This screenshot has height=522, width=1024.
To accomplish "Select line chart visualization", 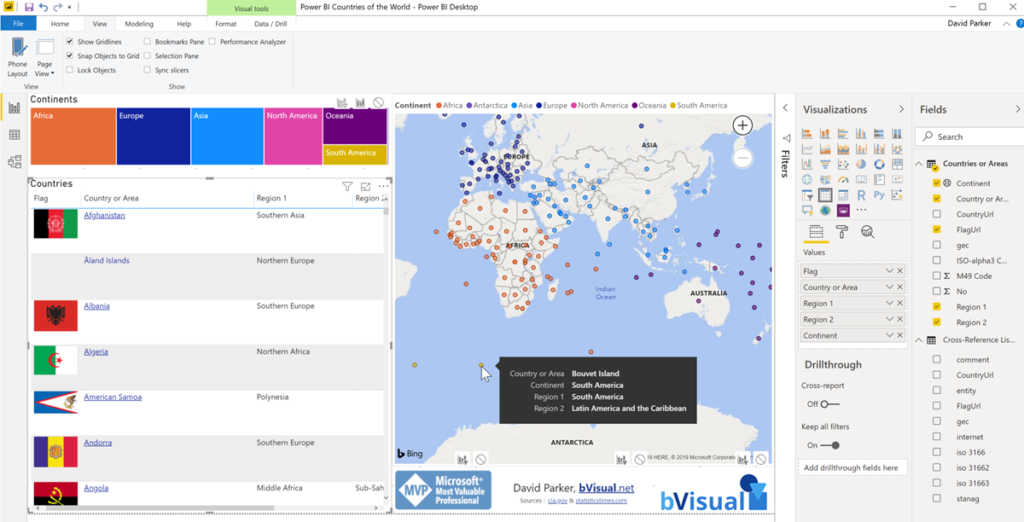I will coord(807,148).
